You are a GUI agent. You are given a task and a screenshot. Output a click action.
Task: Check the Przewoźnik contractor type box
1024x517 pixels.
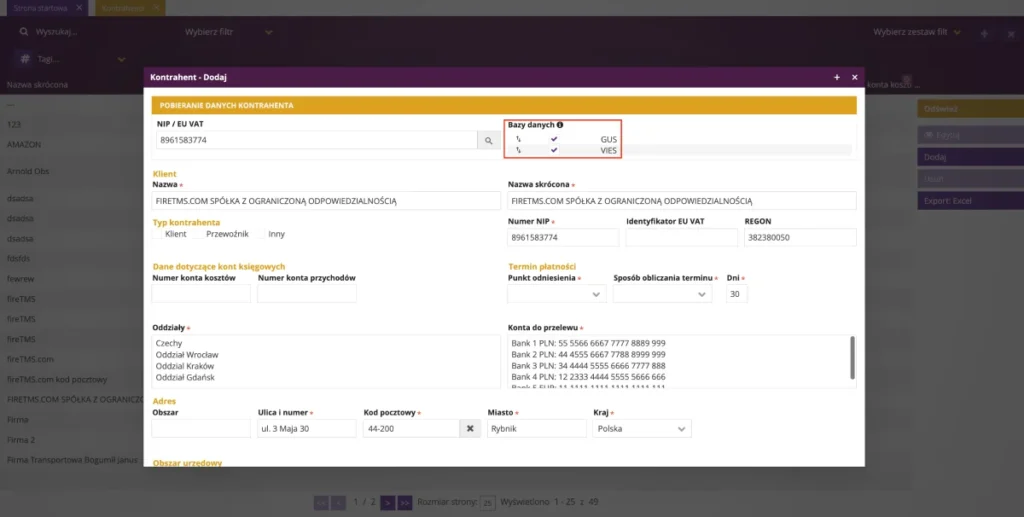[198, 234]
